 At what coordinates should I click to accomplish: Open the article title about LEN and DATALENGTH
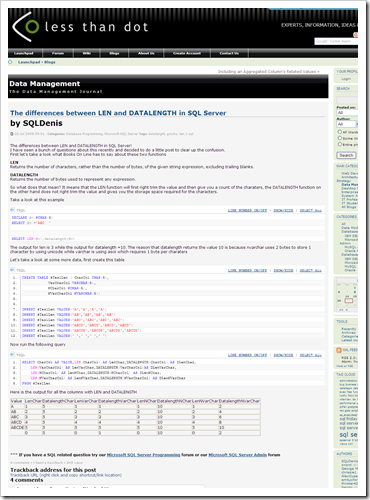(118, 113)
